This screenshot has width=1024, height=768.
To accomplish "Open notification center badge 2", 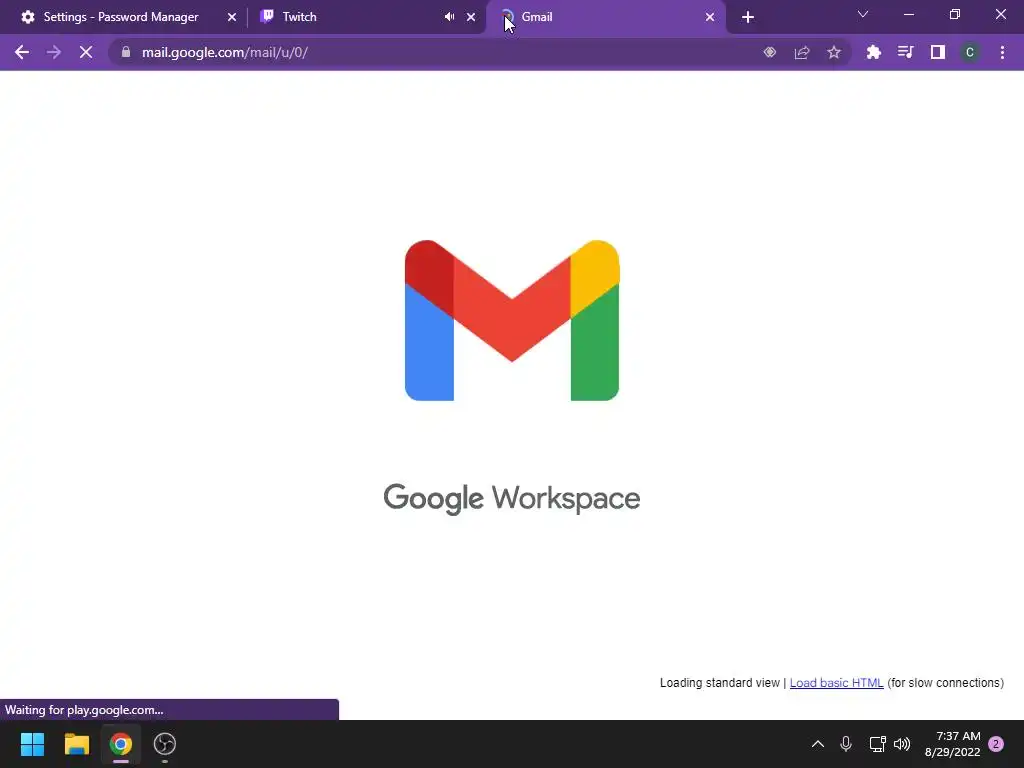I will pos(996,744).
